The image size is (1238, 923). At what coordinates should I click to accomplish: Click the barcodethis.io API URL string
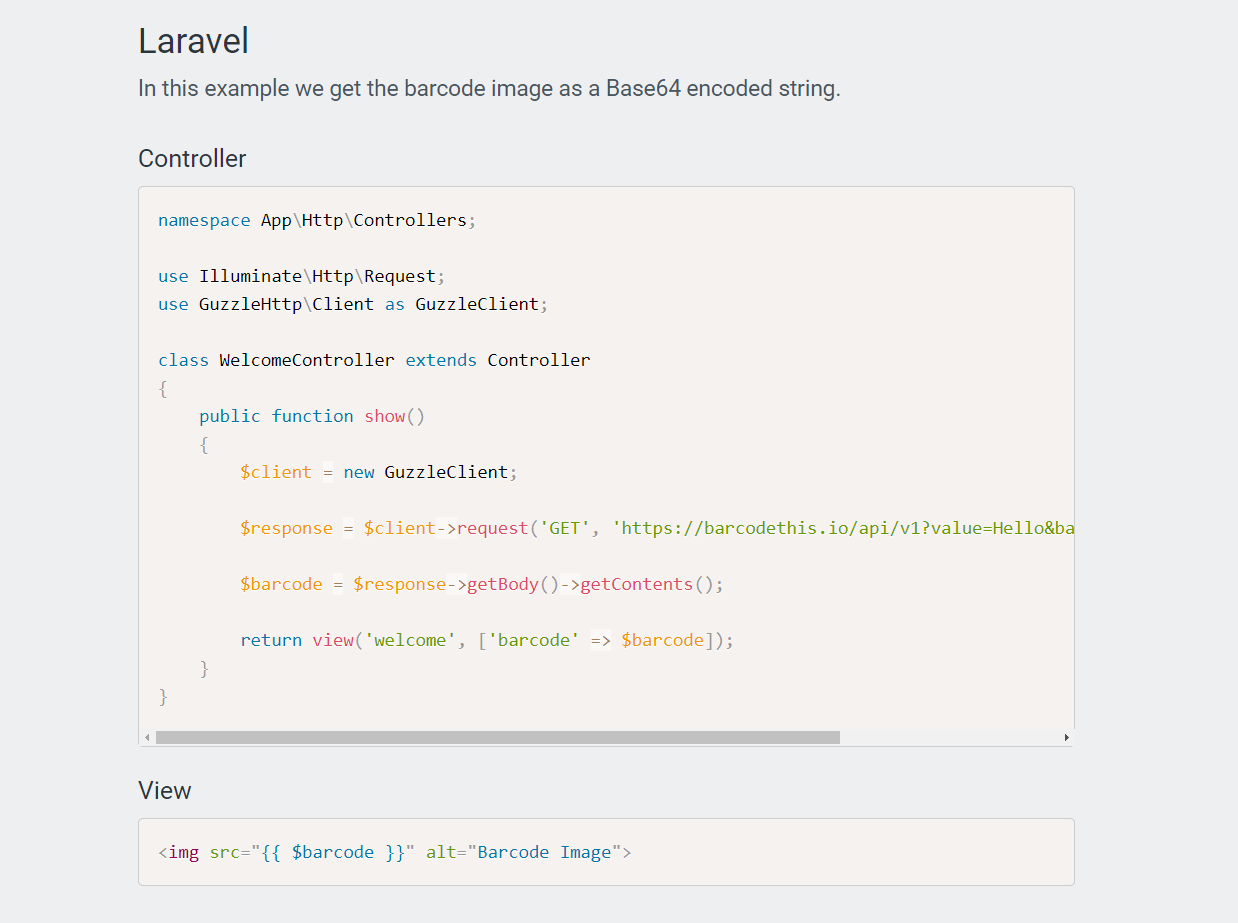tap(843, 528)
